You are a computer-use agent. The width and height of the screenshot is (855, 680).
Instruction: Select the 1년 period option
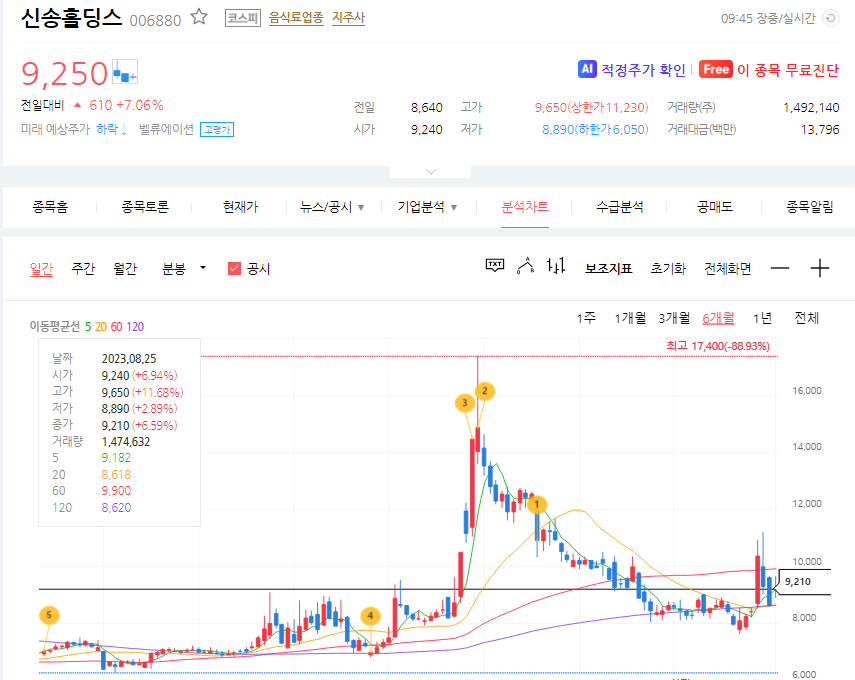click(764, 316)
